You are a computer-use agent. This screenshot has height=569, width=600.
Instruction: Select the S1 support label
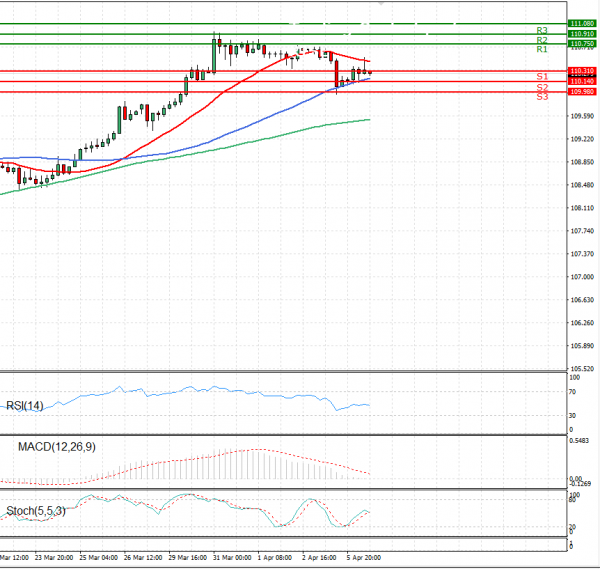pyautogui.click(x=541, y=76)
